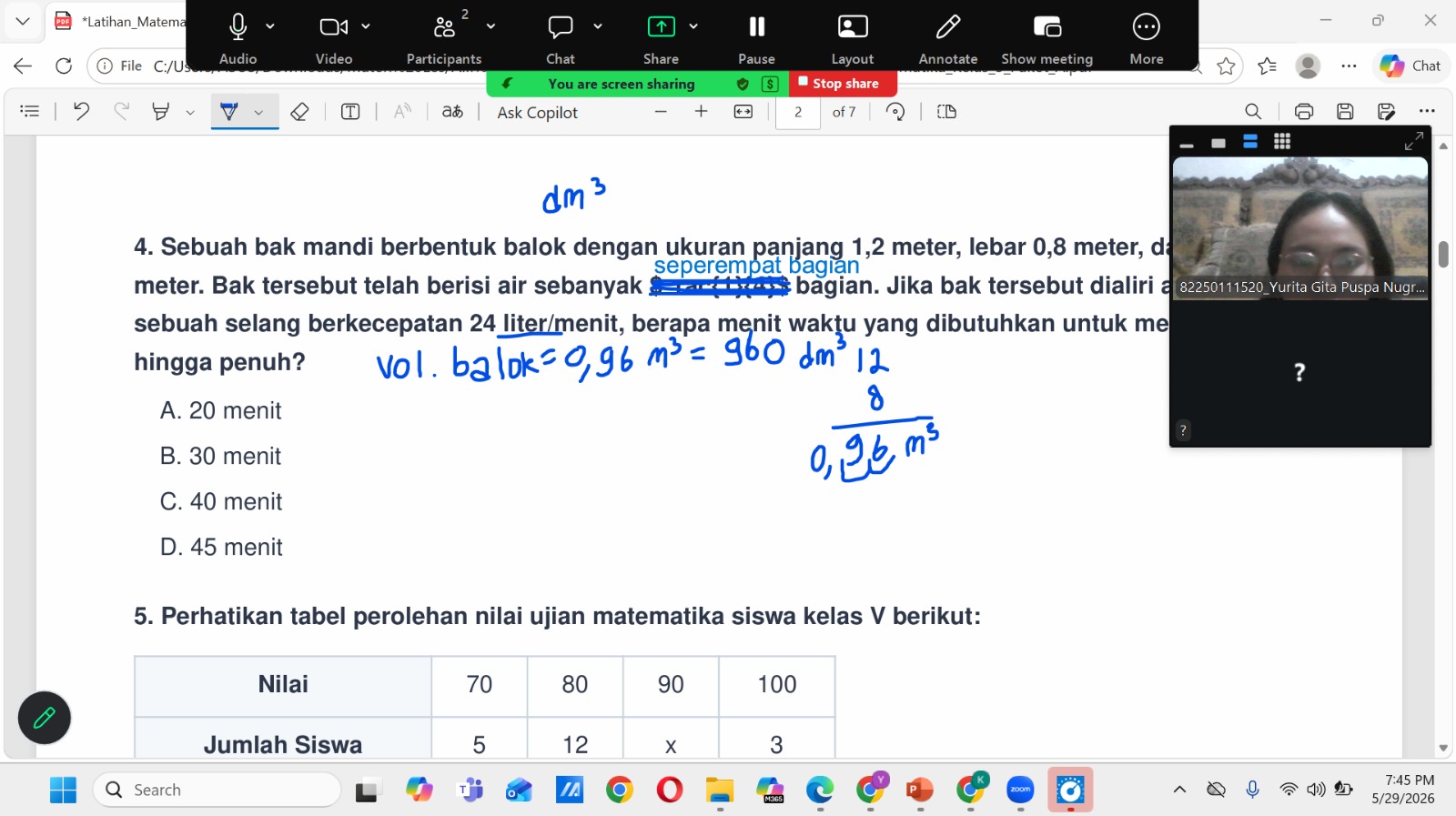Click the PDF vertical scrollbar thumb
The height and width of the screenshot is (816, 1456).
tap(1443, 254)
